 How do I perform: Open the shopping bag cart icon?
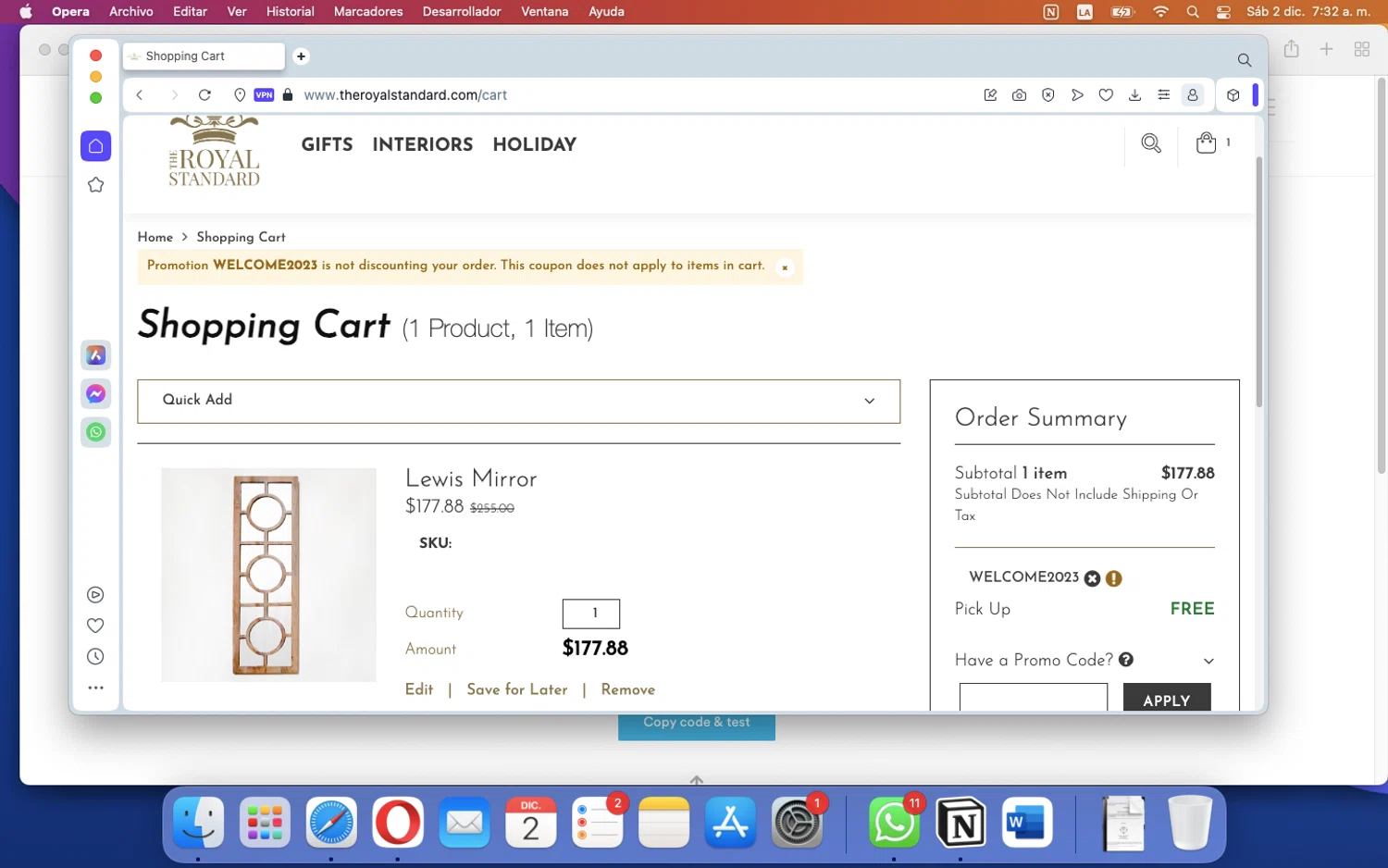coord(1206,143)
